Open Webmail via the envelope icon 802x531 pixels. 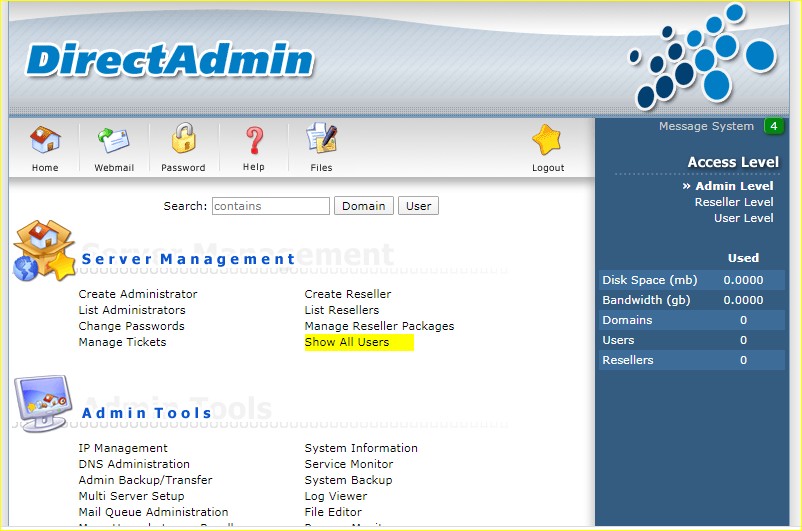pos(114,139)
